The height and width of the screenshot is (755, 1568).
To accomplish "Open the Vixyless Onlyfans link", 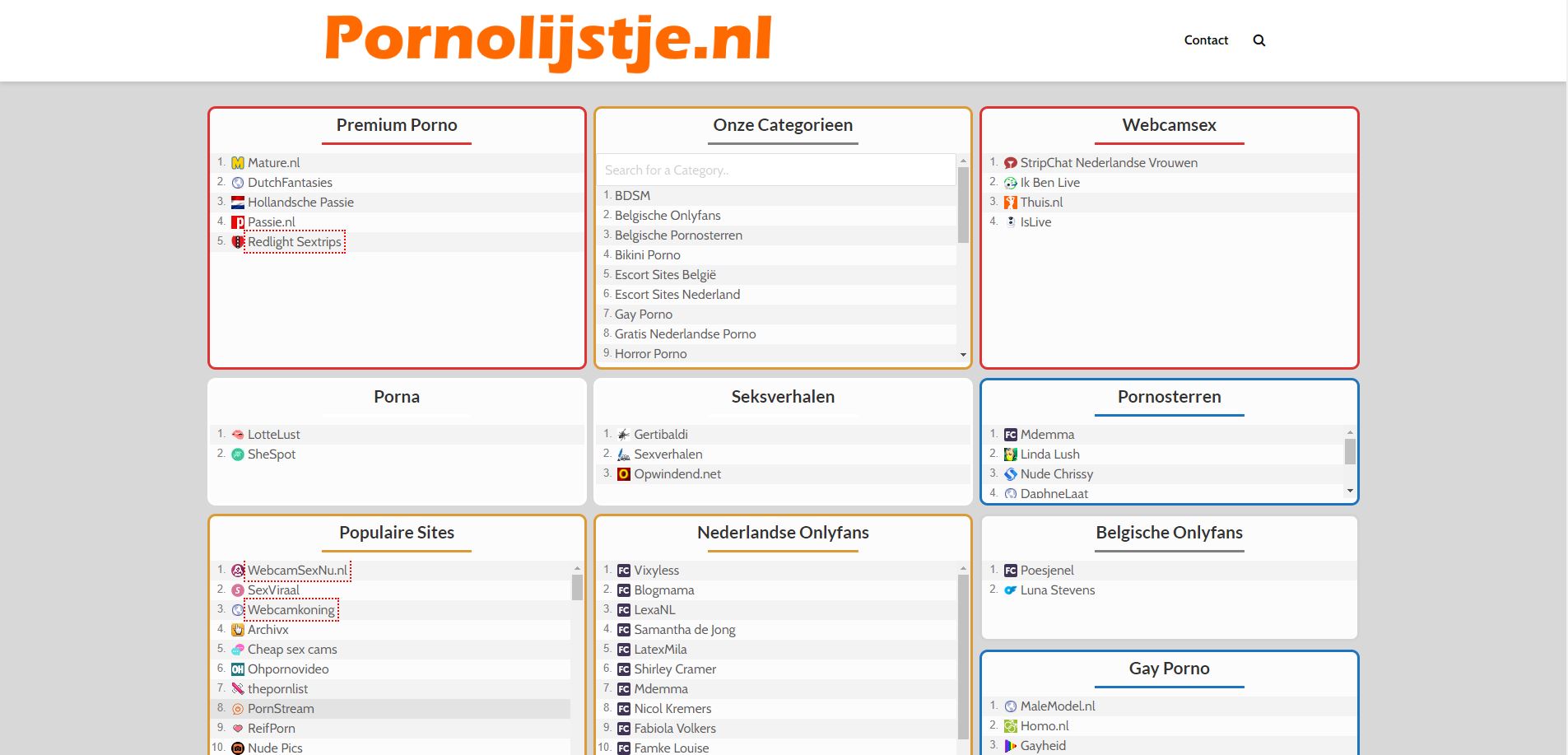I will [656, 571].
